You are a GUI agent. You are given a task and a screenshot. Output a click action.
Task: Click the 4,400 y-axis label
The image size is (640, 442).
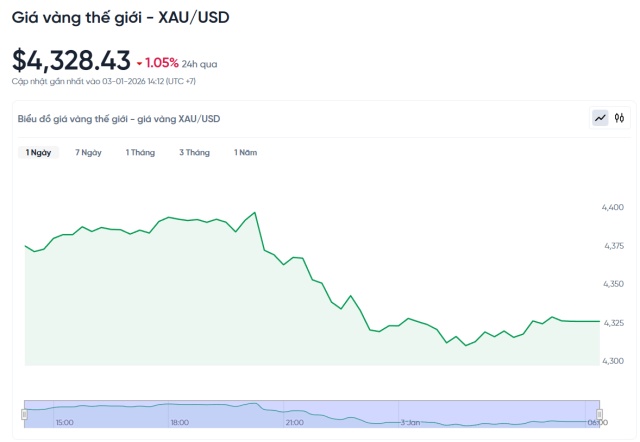[x=612, y=207]
